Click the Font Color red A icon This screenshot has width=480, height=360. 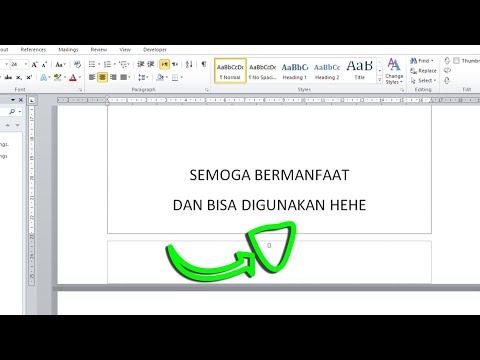point(73,78)
